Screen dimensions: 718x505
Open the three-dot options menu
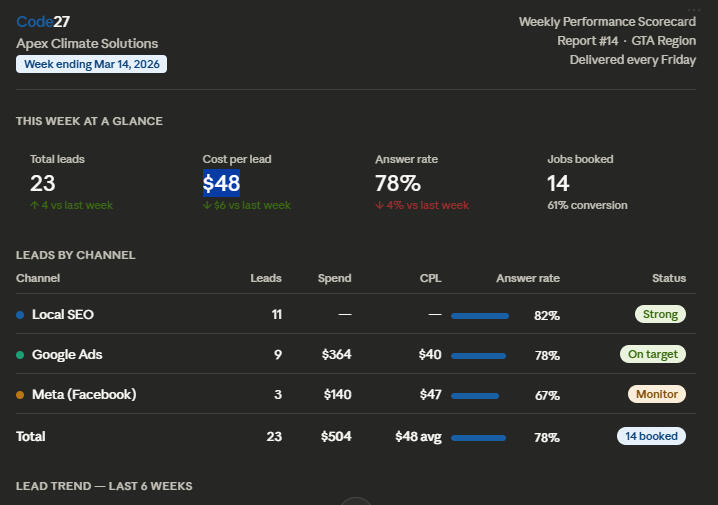point(694,10)
